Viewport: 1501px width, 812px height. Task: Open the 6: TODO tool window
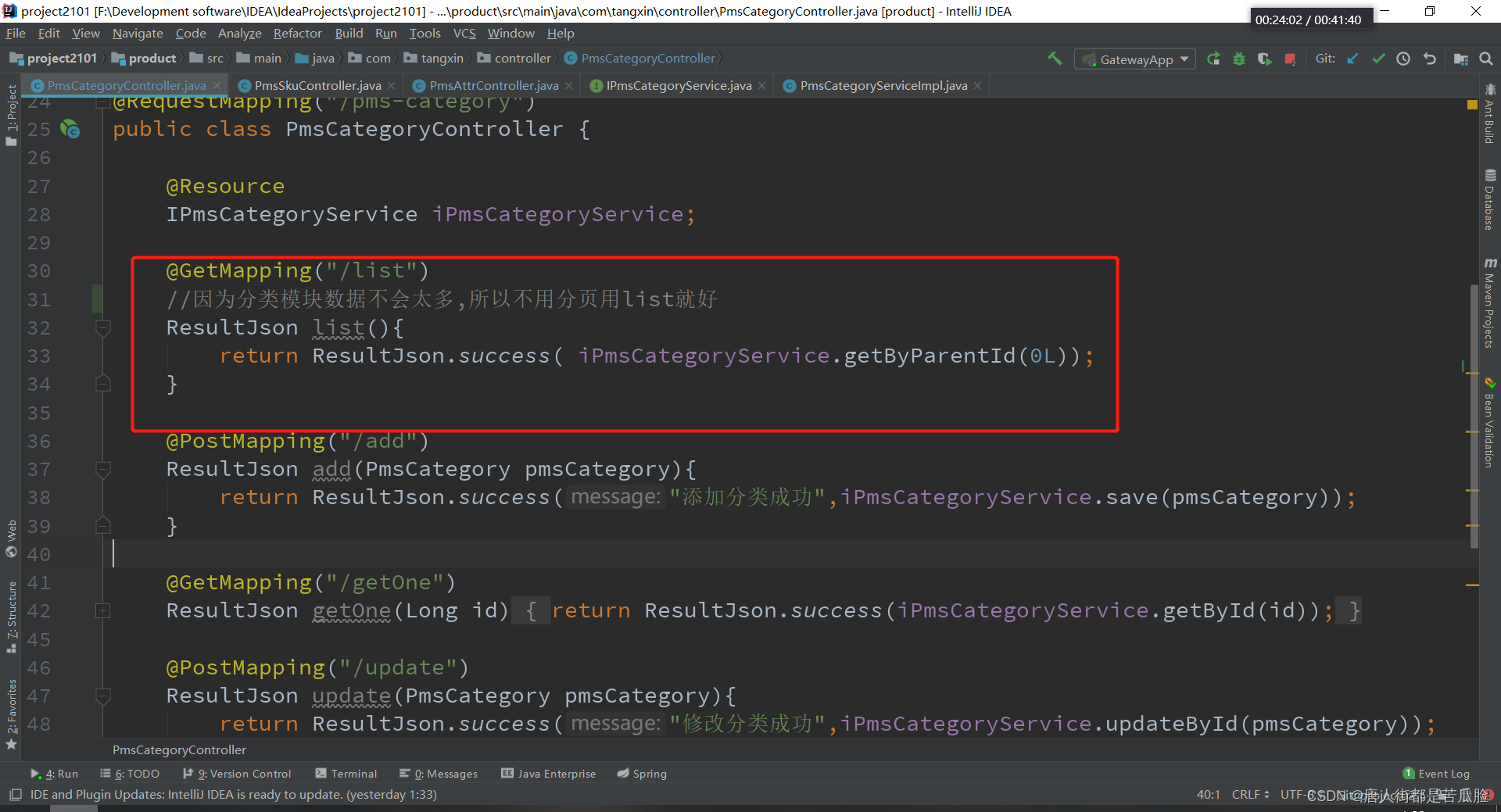(x=130, y=774)
